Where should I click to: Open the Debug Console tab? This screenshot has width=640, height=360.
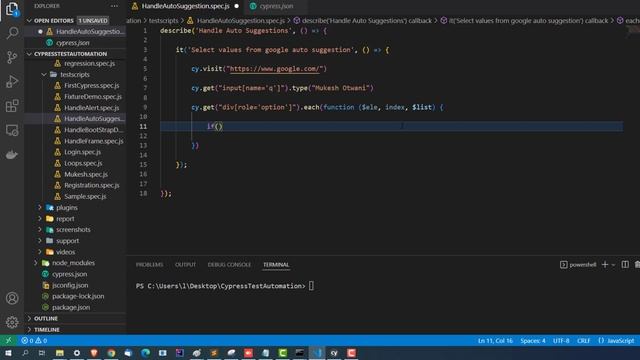pyautogui.click(x=229, y=264)
